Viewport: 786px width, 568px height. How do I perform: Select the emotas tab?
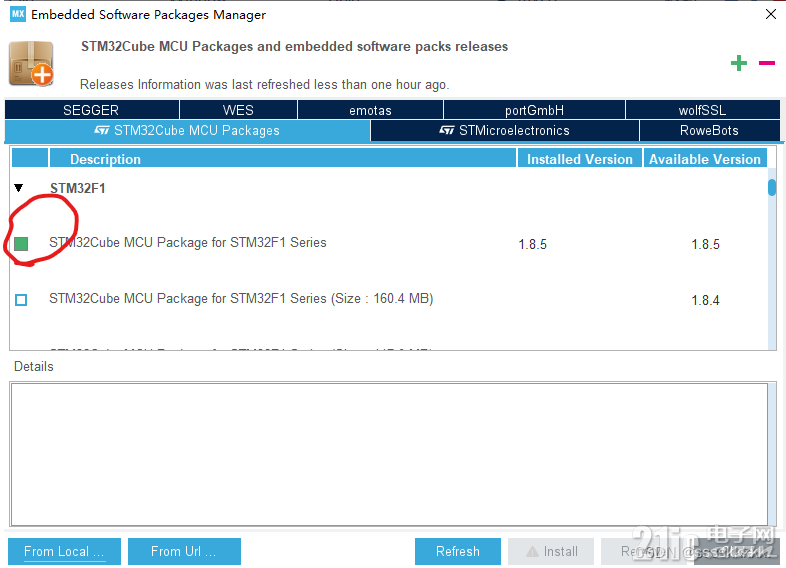(x=370, y=110)
